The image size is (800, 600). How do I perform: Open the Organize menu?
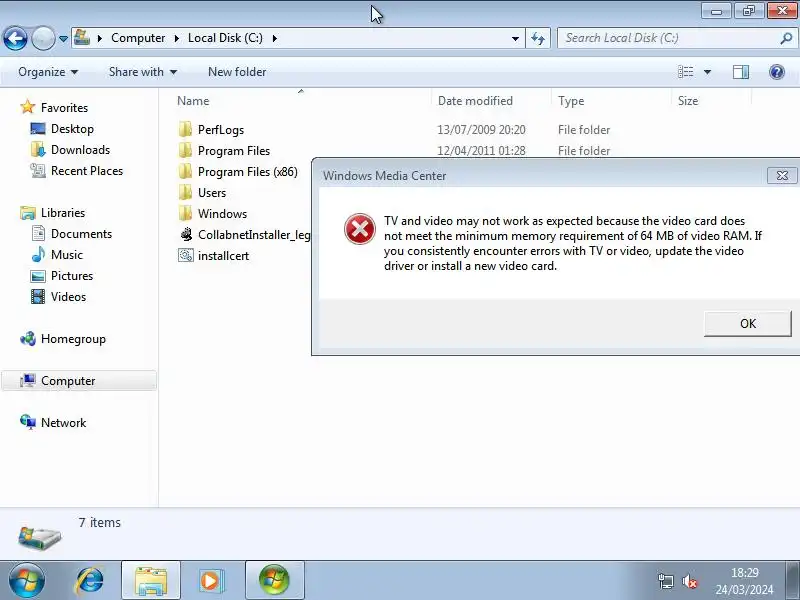(x=48, y=72)
